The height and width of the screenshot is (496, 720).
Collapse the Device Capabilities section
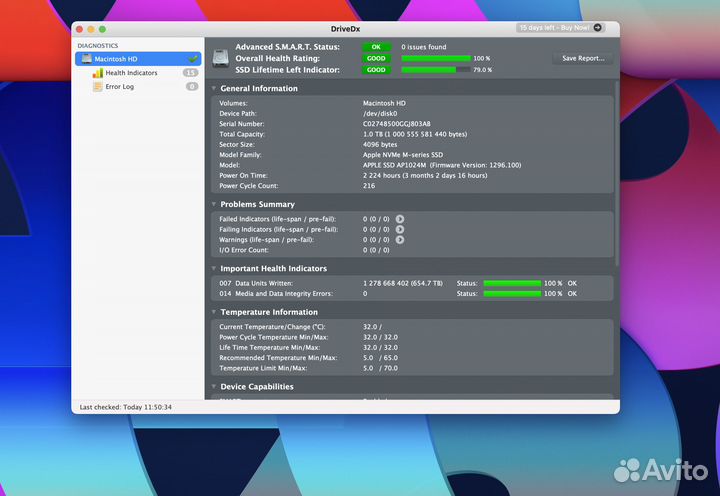(214, 386)
